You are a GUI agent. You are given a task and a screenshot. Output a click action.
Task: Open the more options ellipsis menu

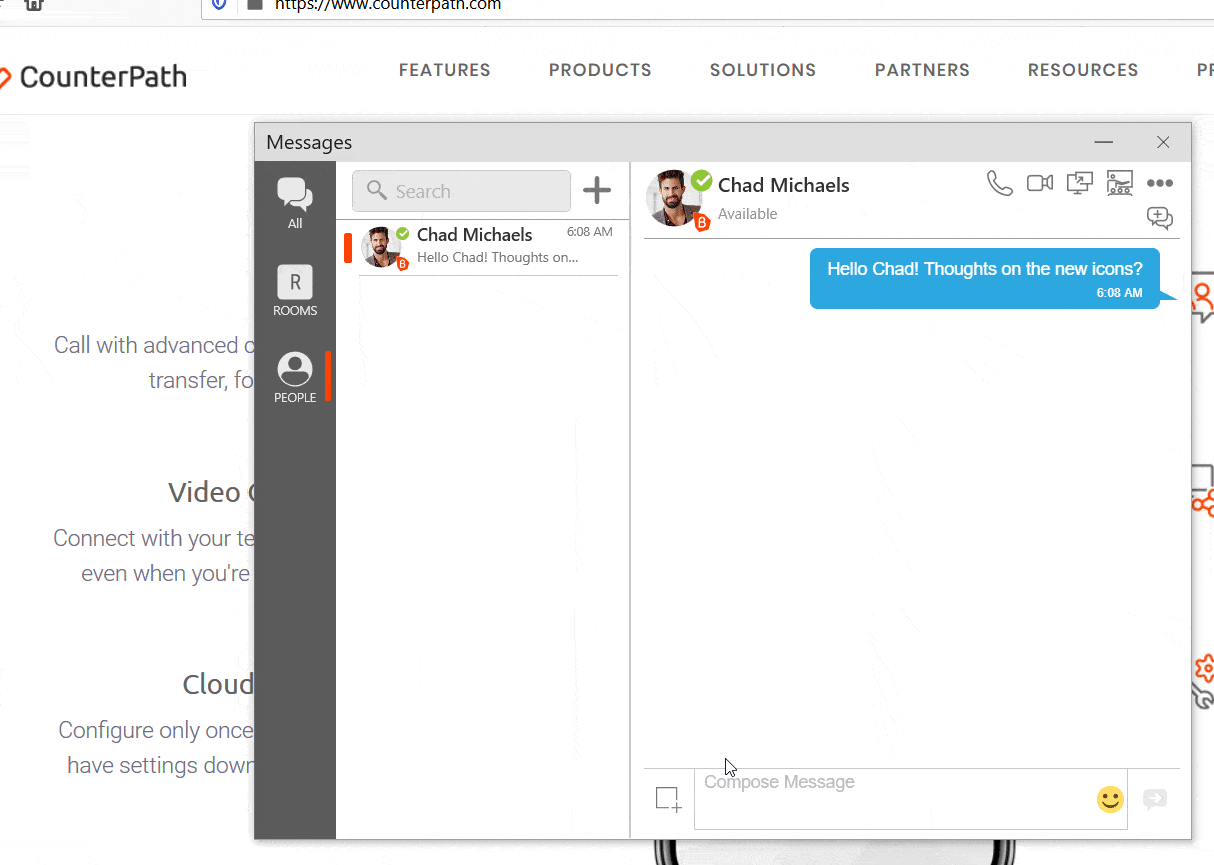pyautogui.click(x=1159, y=183)
